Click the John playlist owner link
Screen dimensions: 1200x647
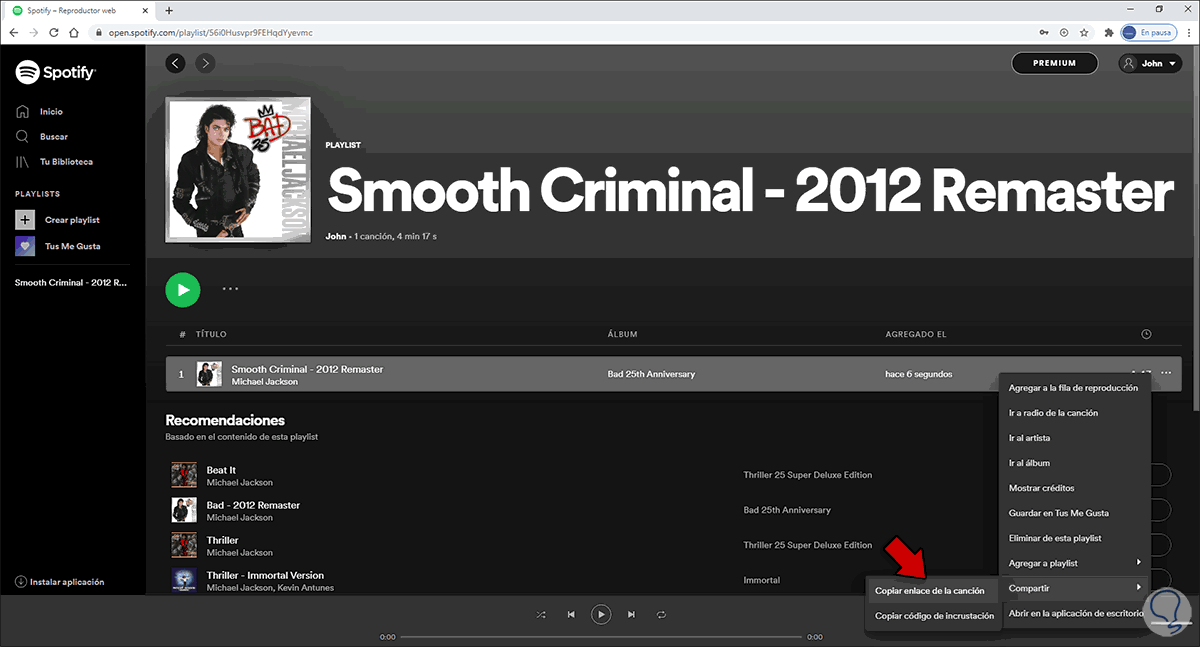coord(336,236)
